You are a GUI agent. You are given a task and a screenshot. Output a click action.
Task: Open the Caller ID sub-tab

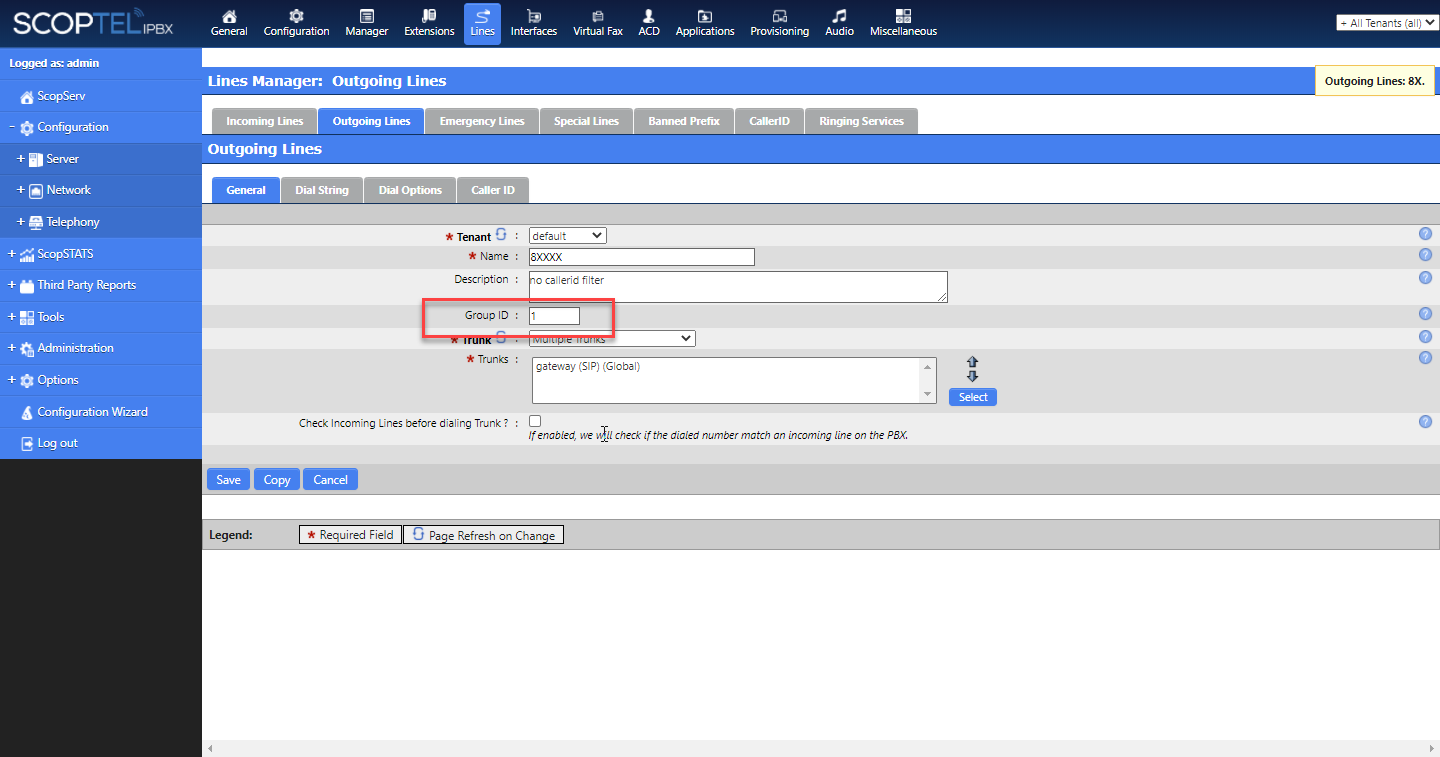click(x=493, y=190)
